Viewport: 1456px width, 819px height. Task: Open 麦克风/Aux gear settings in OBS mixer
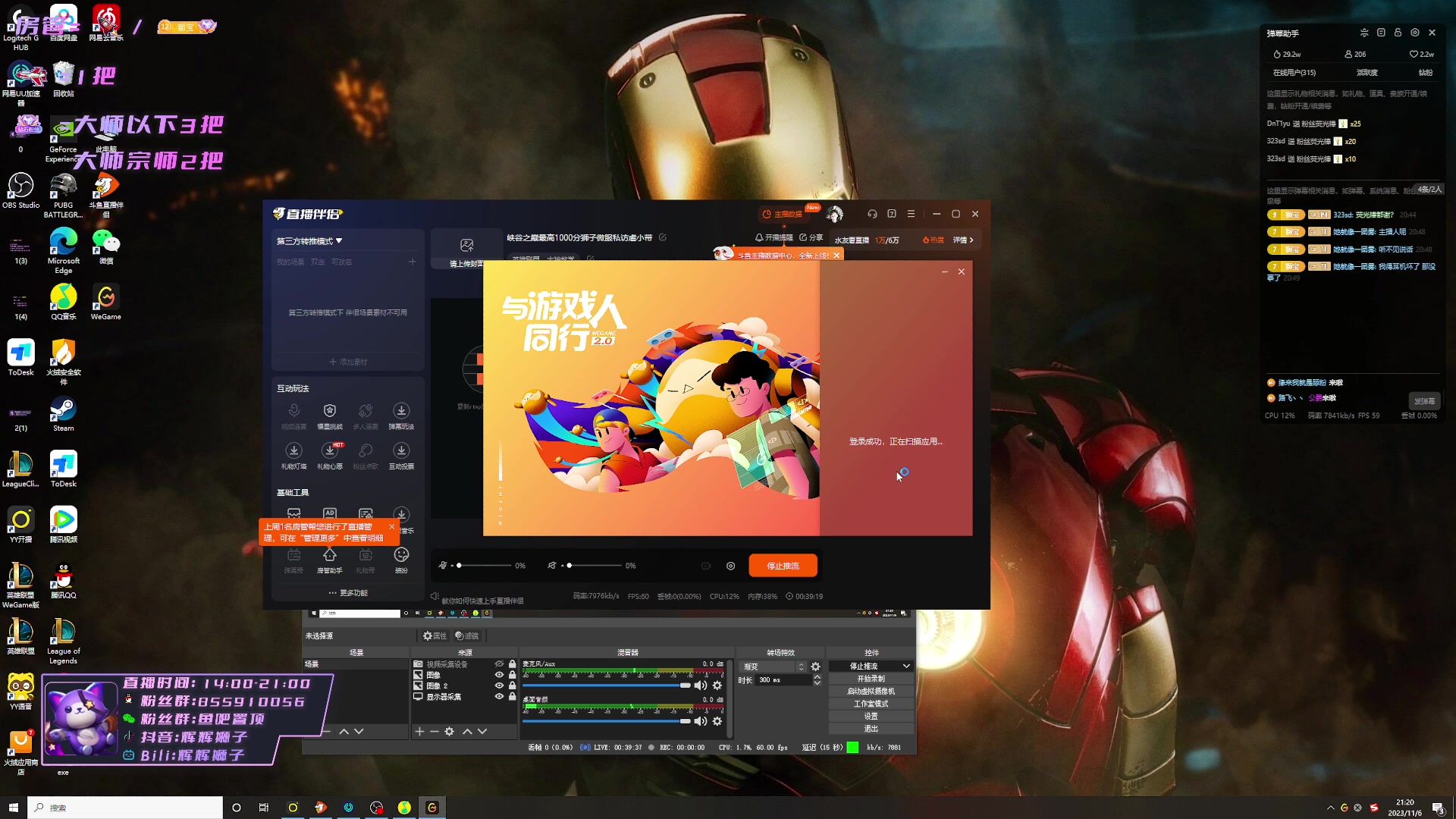(717, 686)
